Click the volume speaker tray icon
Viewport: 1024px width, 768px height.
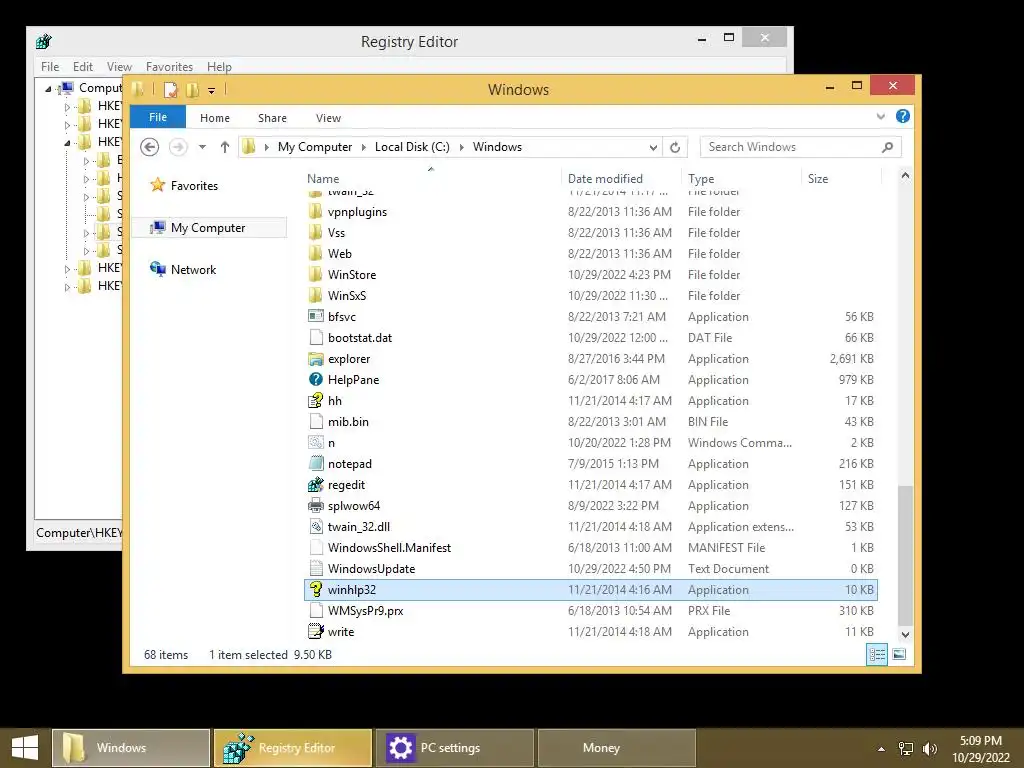click(930, 748)
